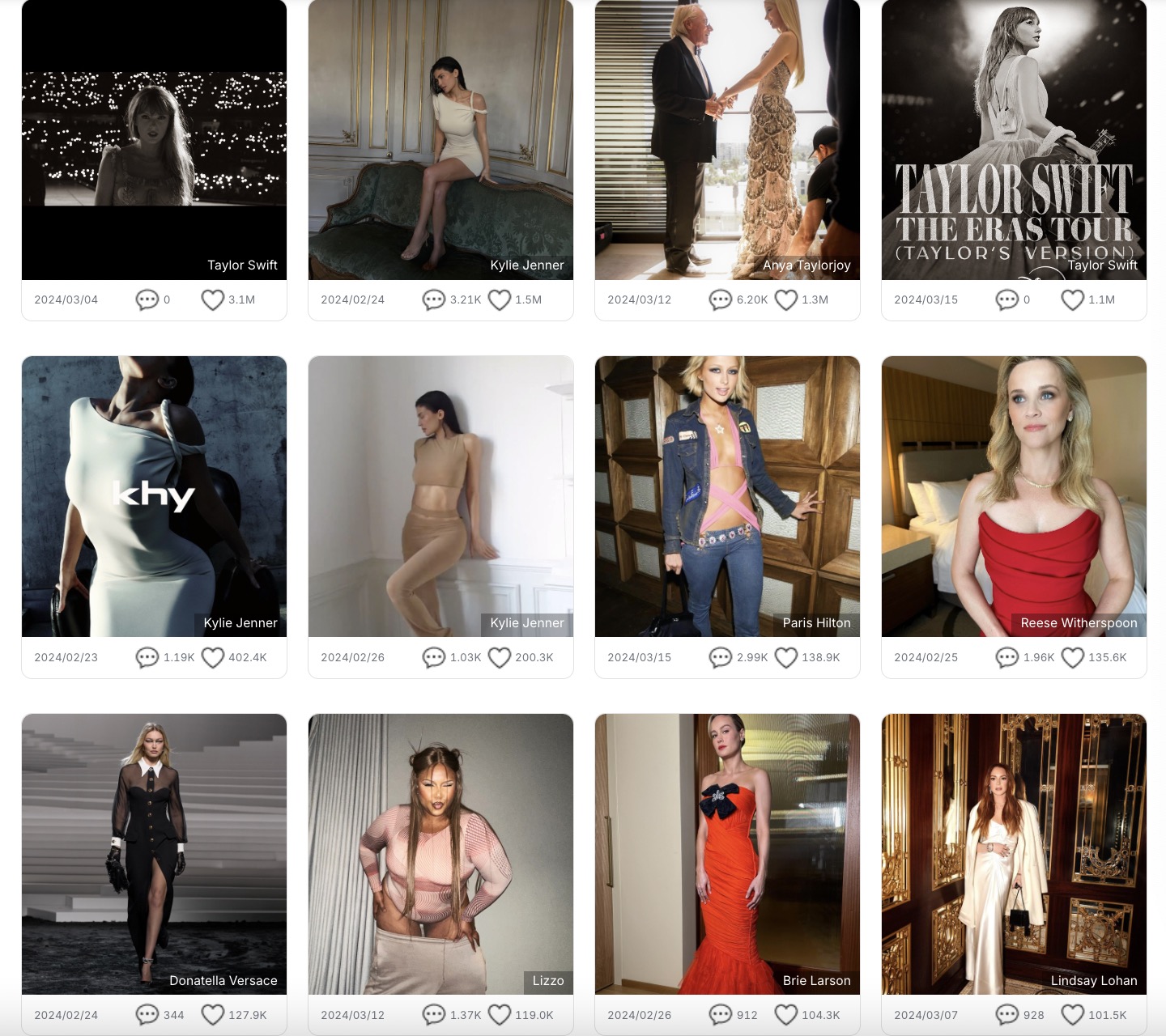Like the Donatella Versace post with 127.9K likes
Viewport: 1166px width, 1036px height.
pyautogui.click(x=212, y=1015)
